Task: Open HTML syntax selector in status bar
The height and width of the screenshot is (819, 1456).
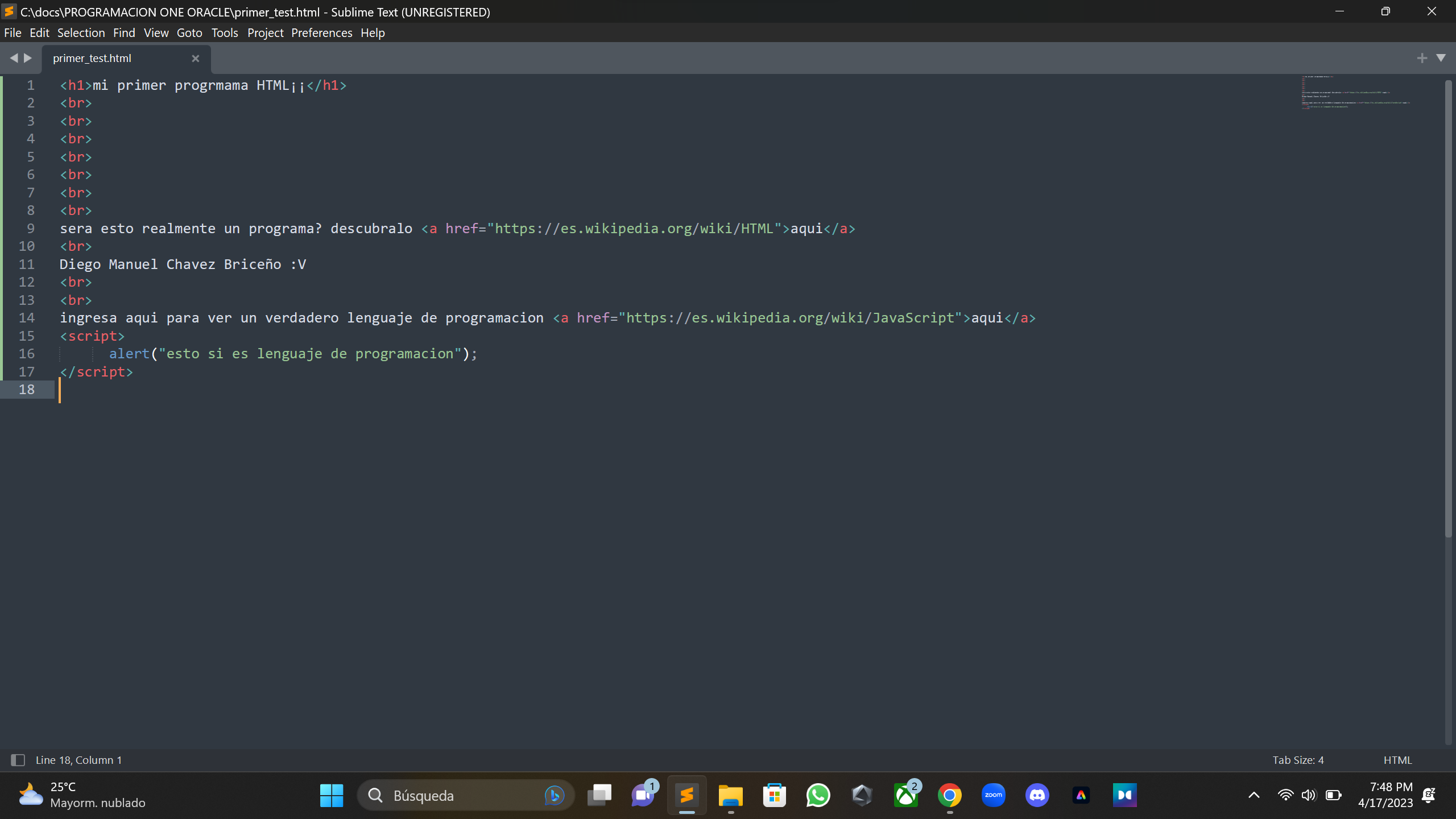Action: tap(1397, 760)
